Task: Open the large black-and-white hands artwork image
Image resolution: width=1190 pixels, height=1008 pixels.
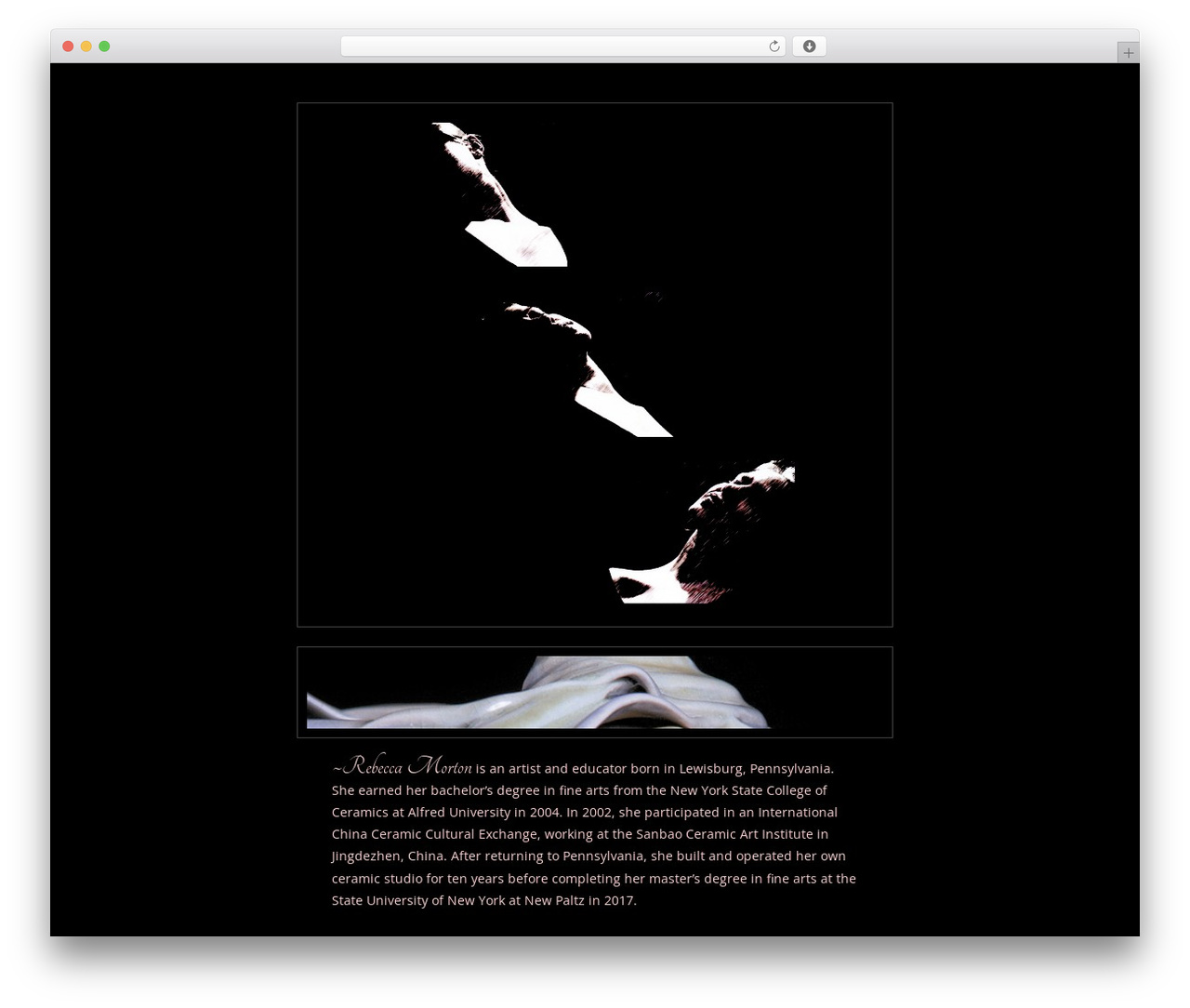Action: [595, 365]
